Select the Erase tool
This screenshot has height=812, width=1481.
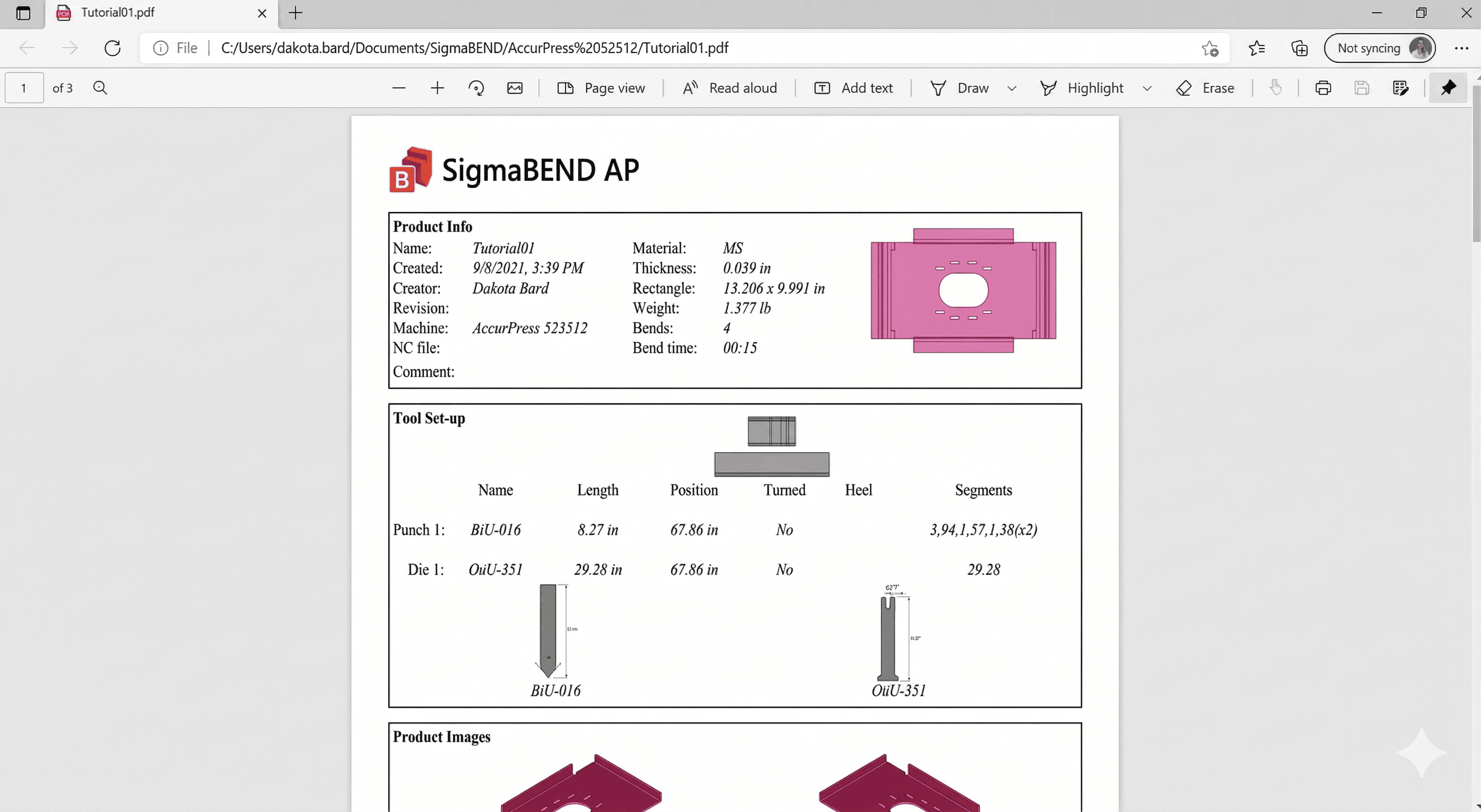point(1205,88)
